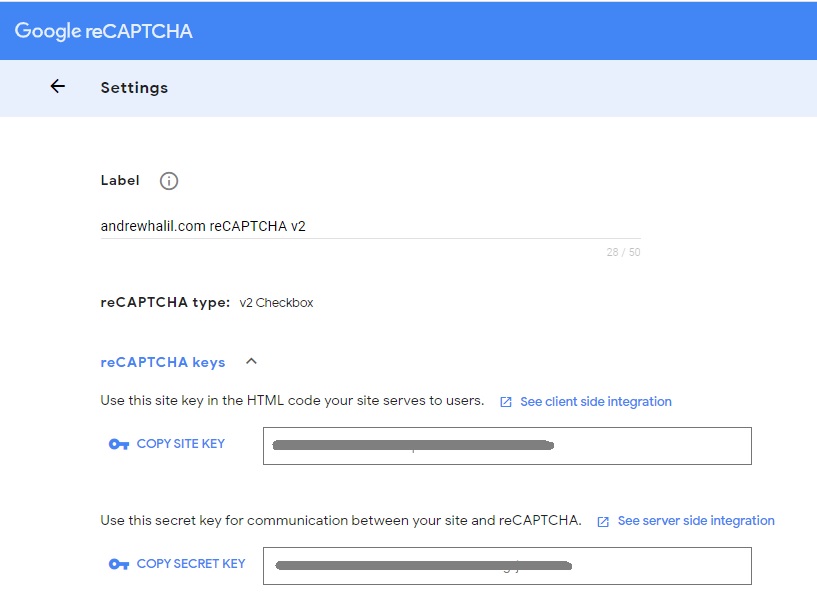
Task: Select the site key value box
Action: (x=507, y=446)
